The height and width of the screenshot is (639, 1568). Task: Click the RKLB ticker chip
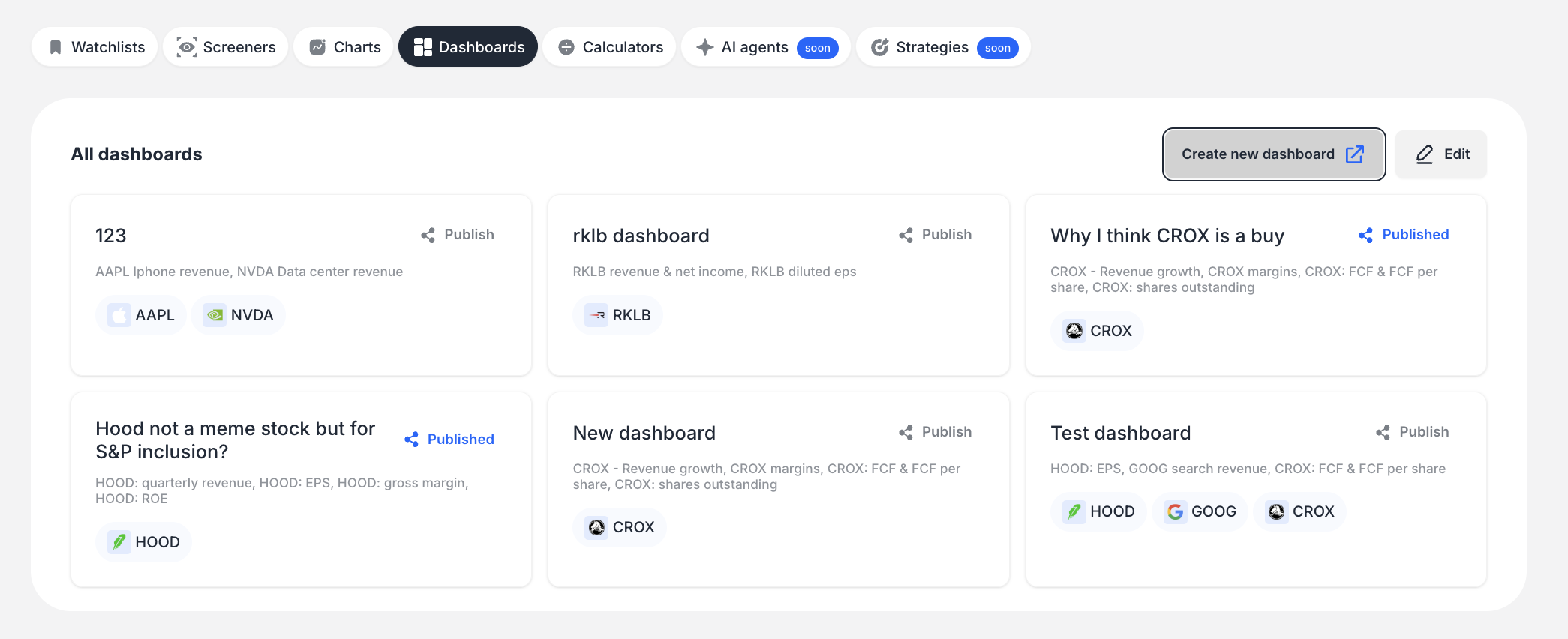[618, 315]
